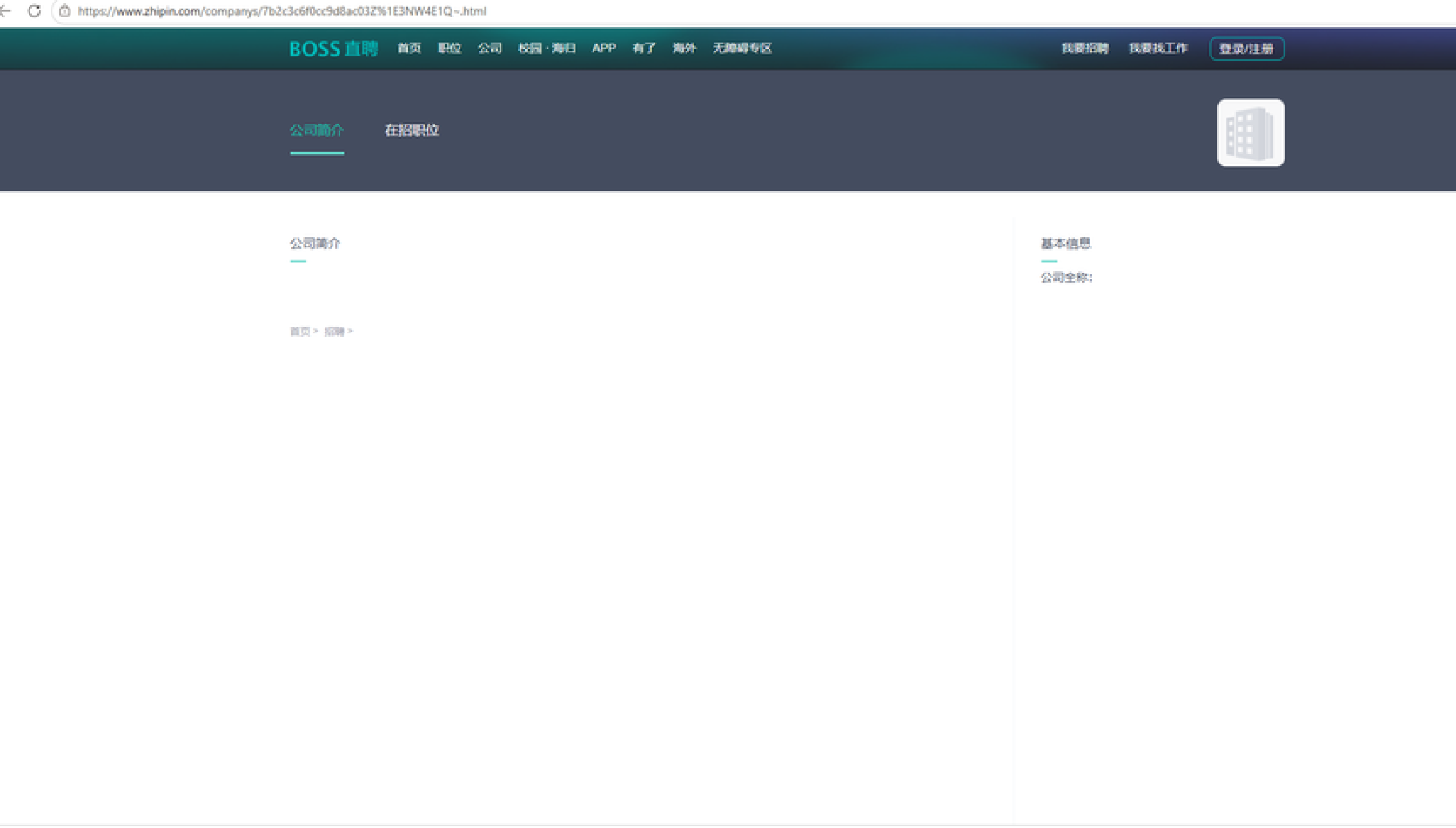Switch to the 公司简介 tab

click(317, 131)
